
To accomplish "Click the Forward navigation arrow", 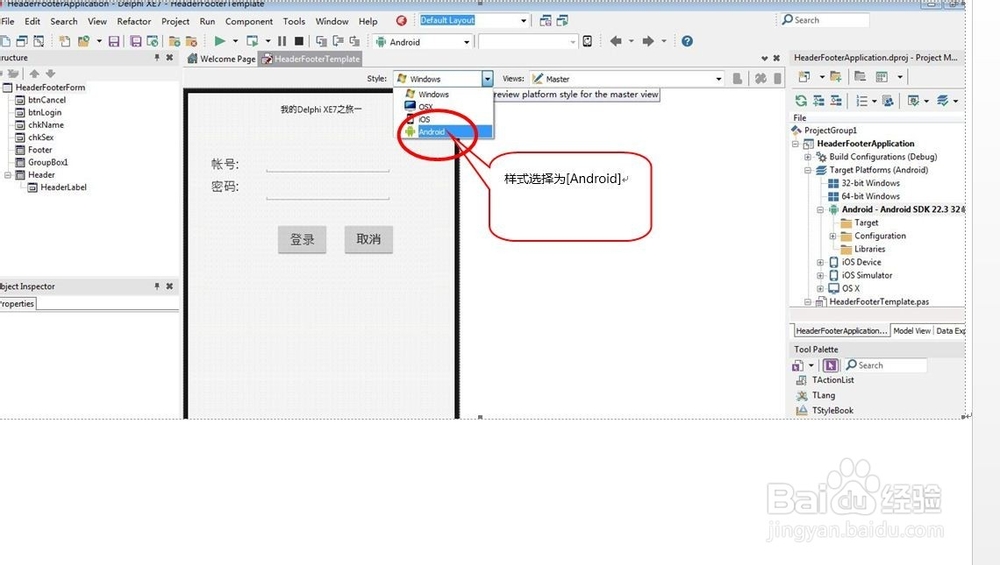I will pos(648,41).
